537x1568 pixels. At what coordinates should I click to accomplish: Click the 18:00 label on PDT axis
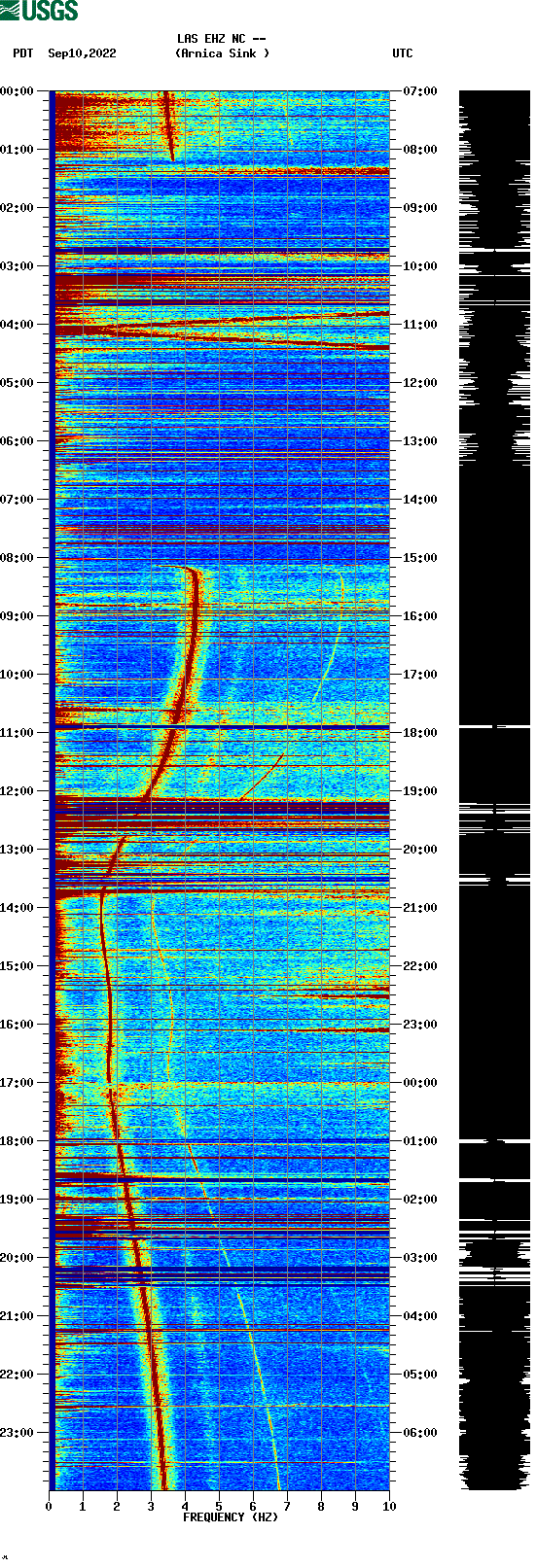[18, 1141]
